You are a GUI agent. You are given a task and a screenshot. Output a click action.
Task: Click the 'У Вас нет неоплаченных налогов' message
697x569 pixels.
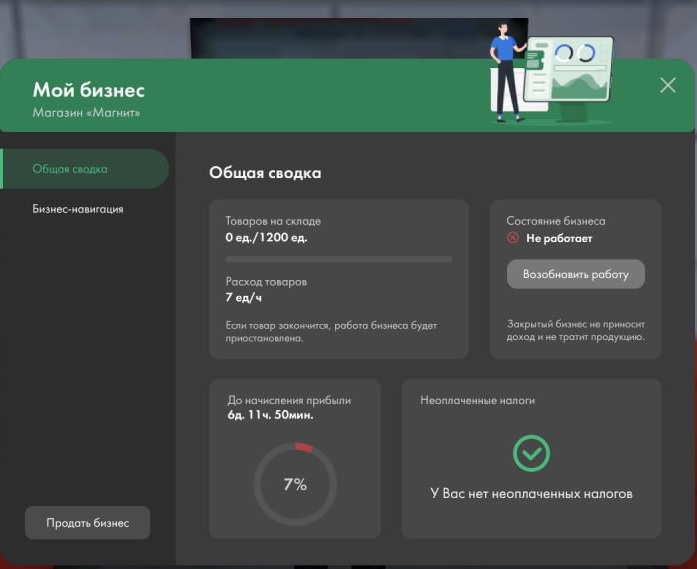click(531, 493)
